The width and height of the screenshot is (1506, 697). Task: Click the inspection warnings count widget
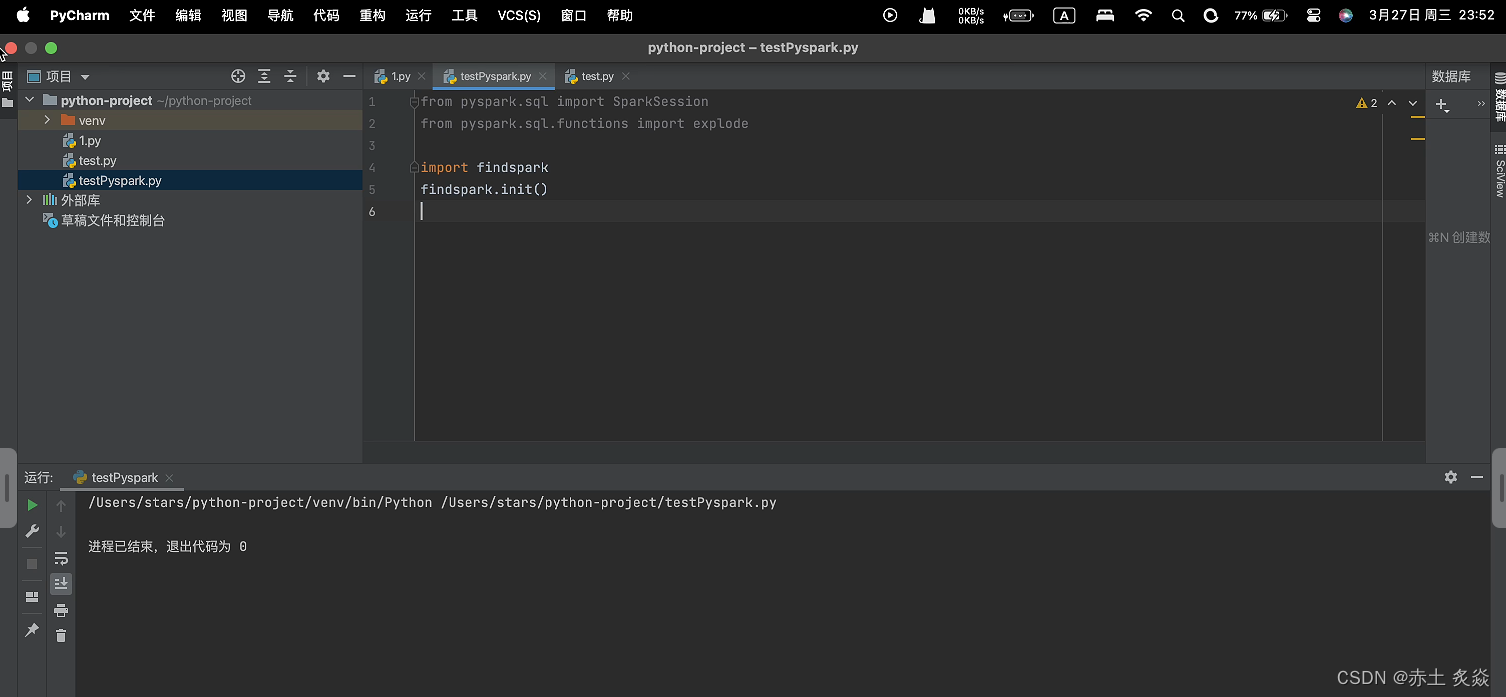[1366, 102]
